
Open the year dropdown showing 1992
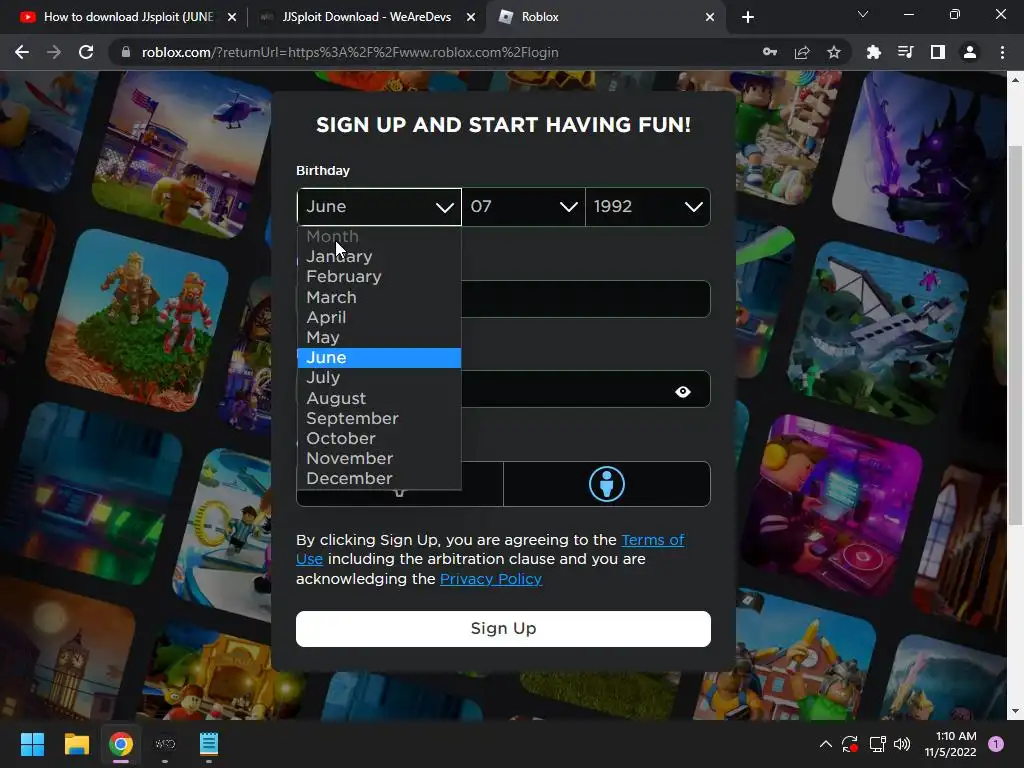pyautogui.click(x=648, y=207)
